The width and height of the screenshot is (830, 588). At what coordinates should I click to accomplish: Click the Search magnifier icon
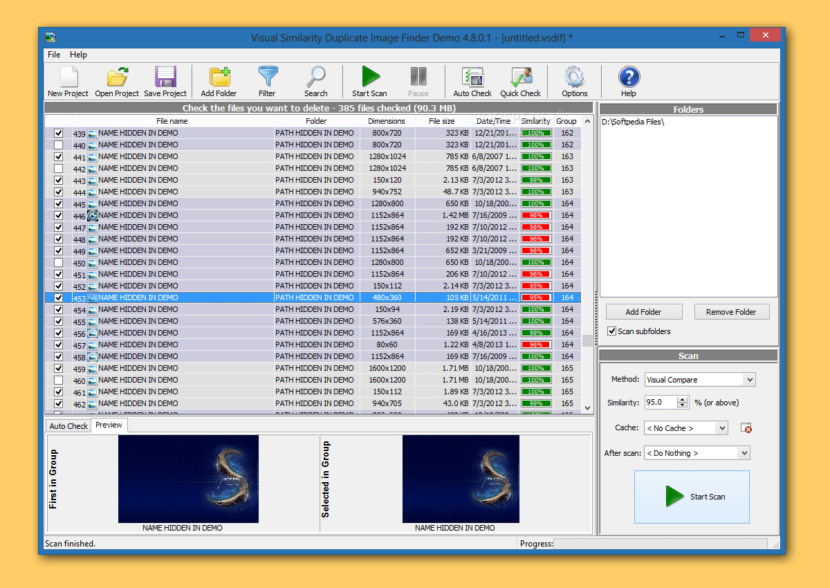pyautogui.click(x=316, y=80)
